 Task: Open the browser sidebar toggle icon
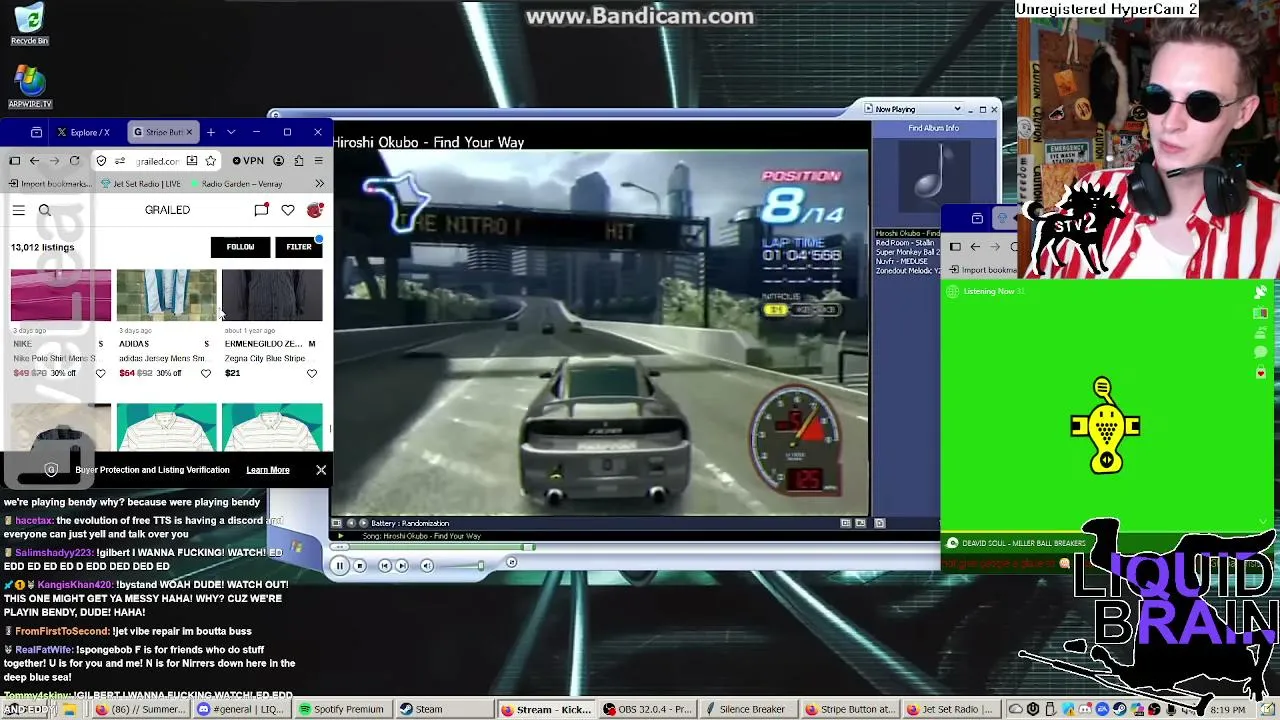[x=15, y=161]
